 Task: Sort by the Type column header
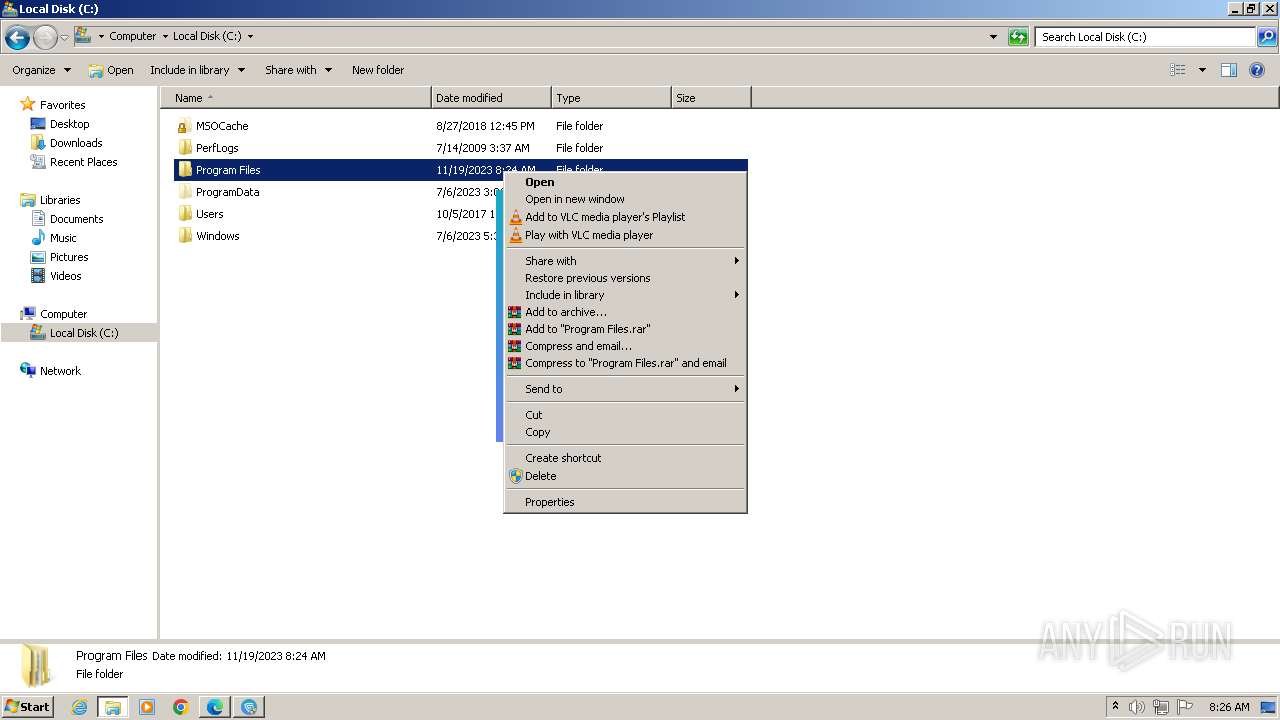(611, 98)
